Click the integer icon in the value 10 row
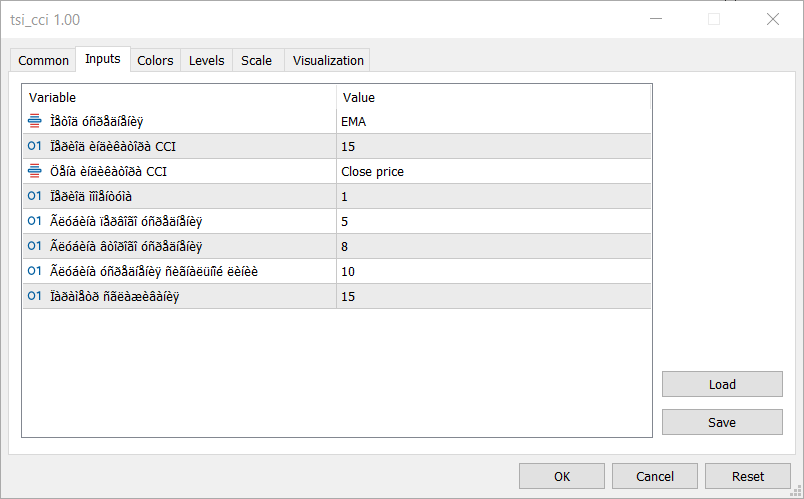The height and width of the screenshot is (499, 804). click(35, 272)
